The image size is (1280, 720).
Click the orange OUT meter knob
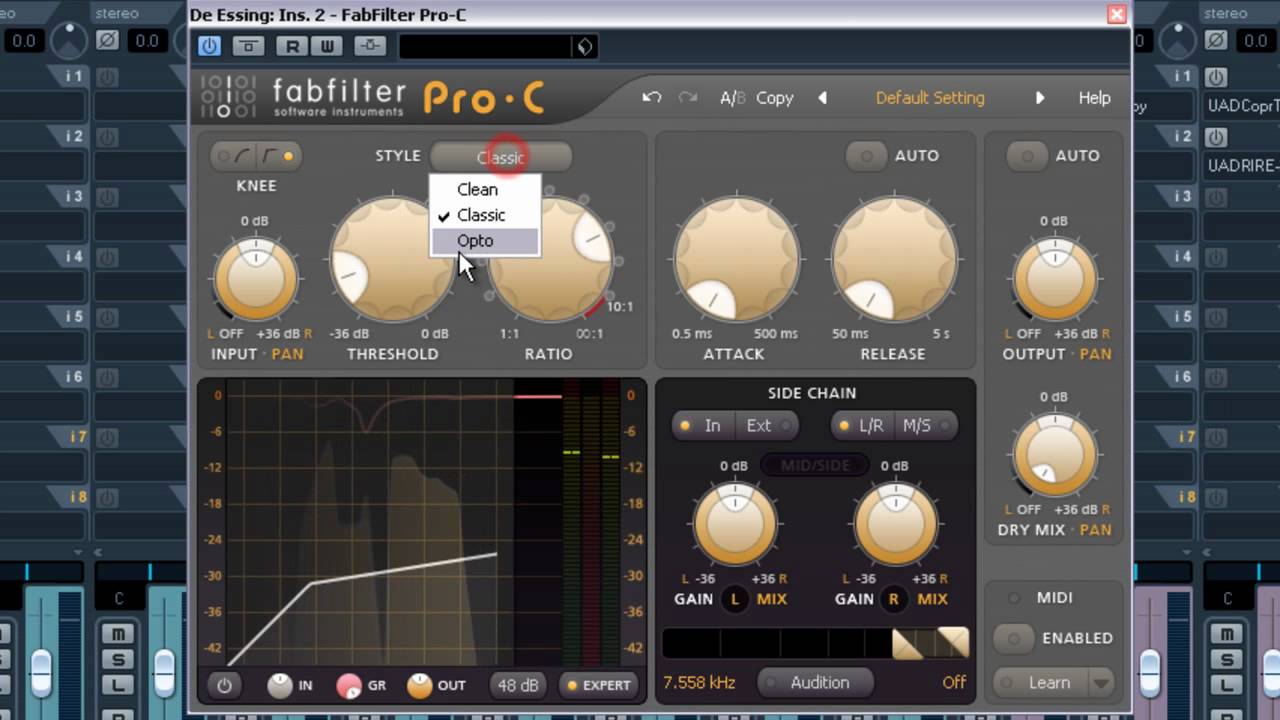pos(420,686)
